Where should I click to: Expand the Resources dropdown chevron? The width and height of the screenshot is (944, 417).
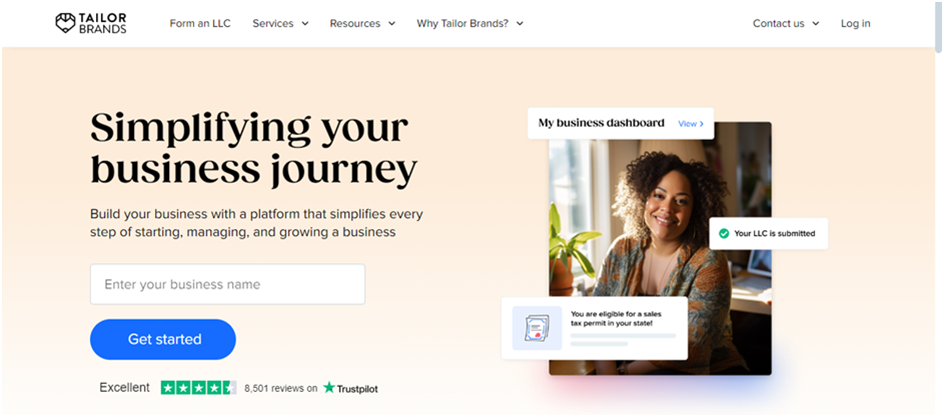391,23
